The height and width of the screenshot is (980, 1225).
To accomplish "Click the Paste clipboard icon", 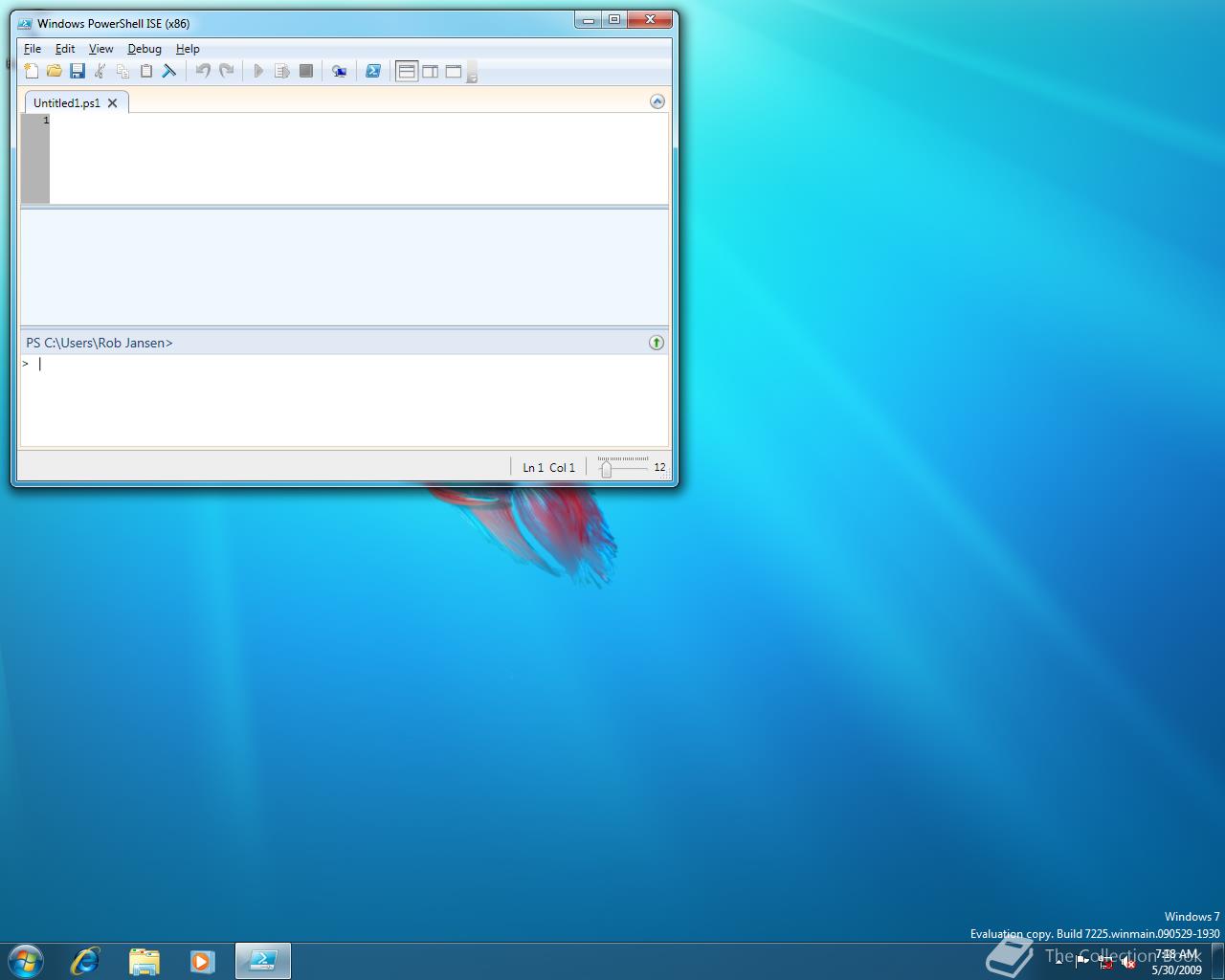I will click(146, 71).
